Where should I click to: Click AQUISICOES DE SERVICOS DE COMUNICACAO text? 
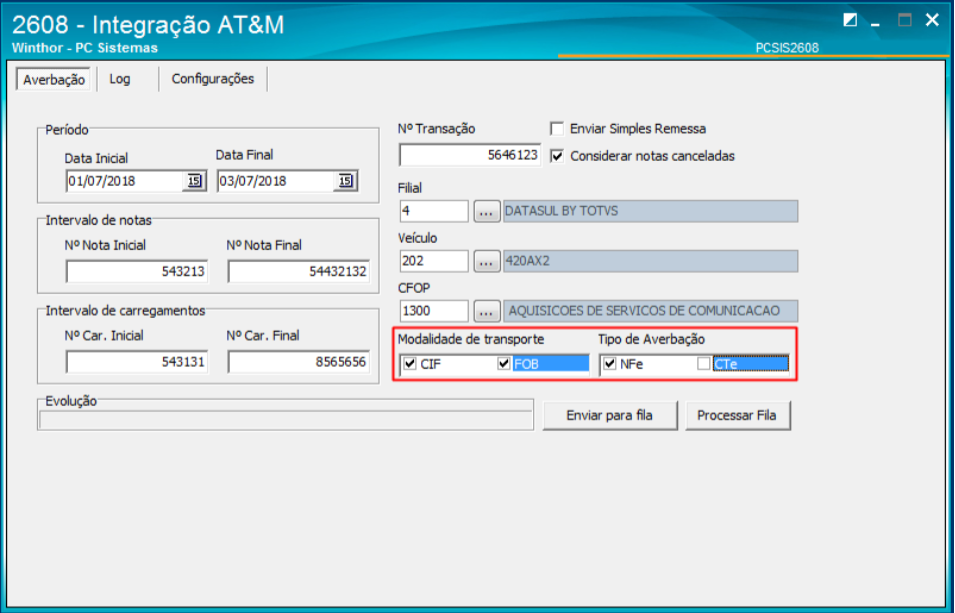click(644, 311)
